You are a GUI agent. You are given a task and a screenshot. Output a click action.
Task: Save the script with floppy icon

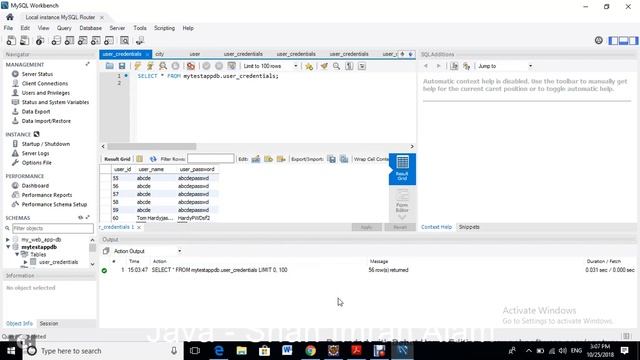pos(122,66)
